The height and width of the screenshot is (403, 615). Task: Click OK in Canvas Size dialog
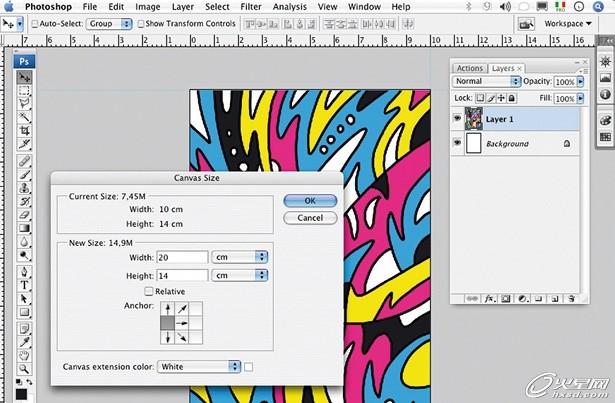click(310, 201)
